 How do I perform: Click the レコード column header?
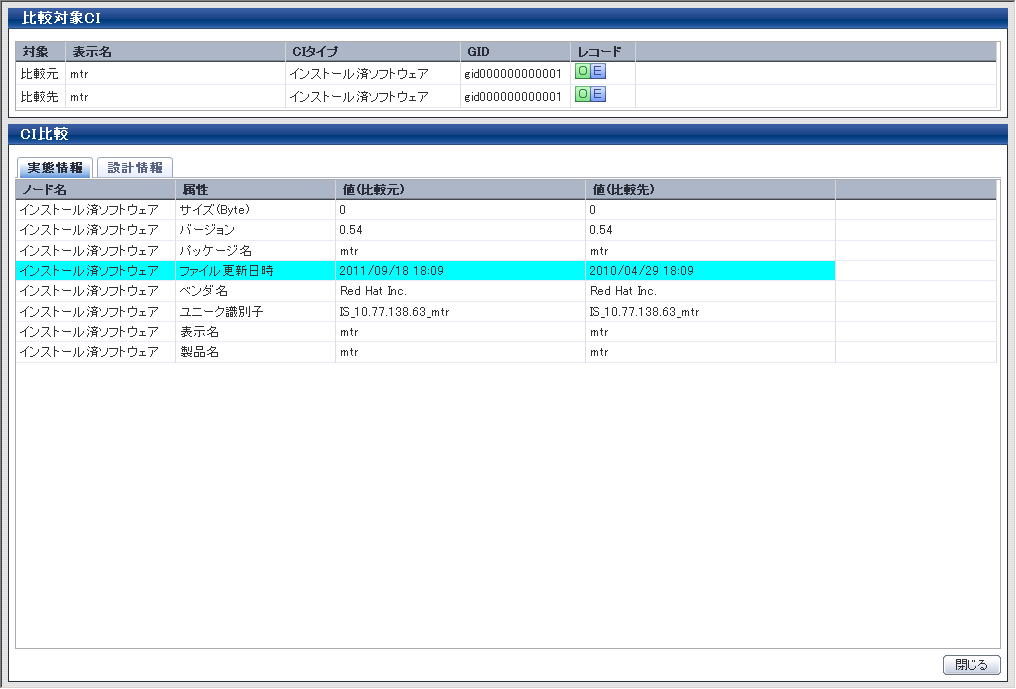(602, 51)
